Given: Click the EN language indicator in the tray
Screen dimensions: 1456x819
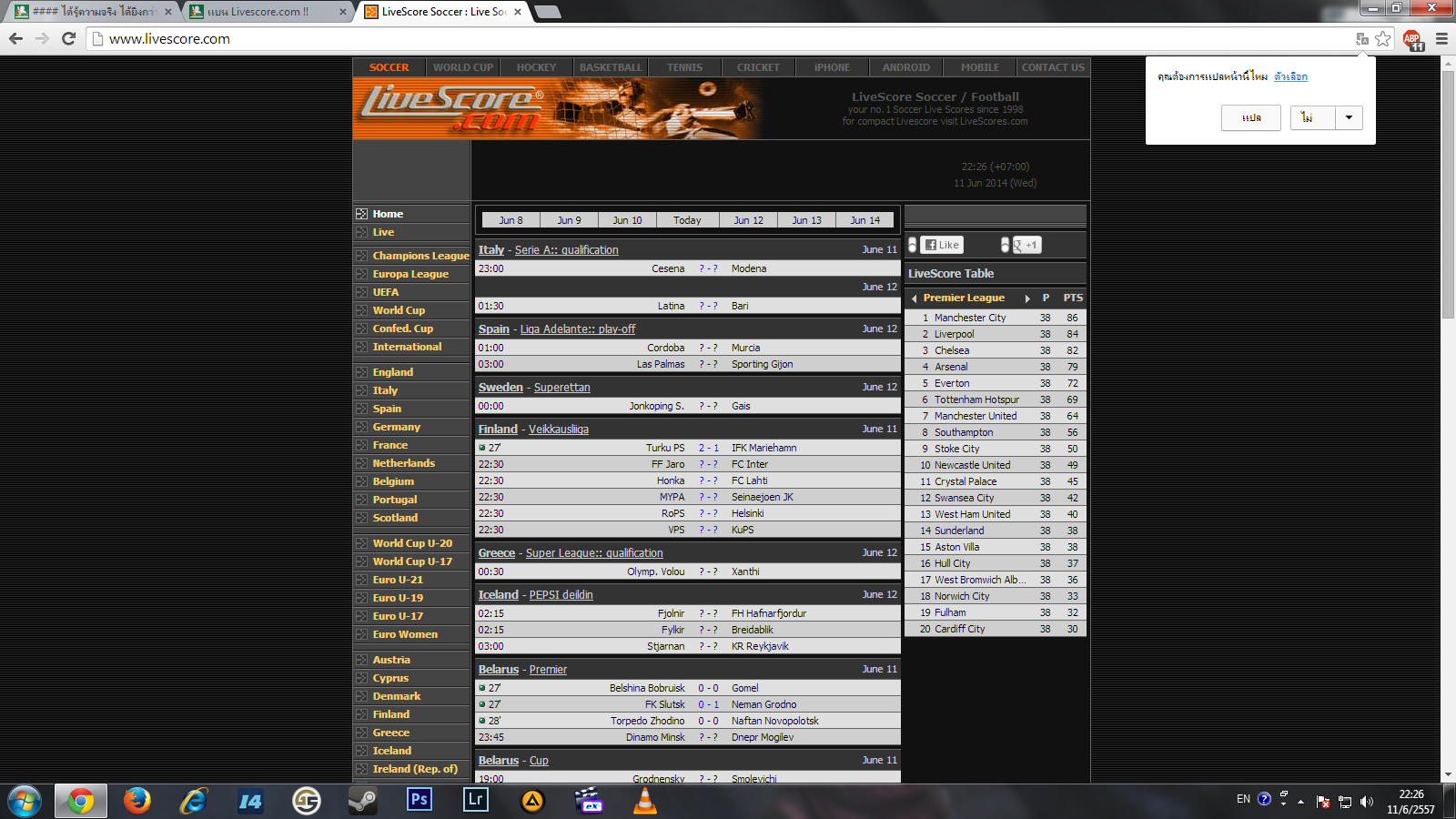Looking at the screenshot, I should click(1243, 799).
